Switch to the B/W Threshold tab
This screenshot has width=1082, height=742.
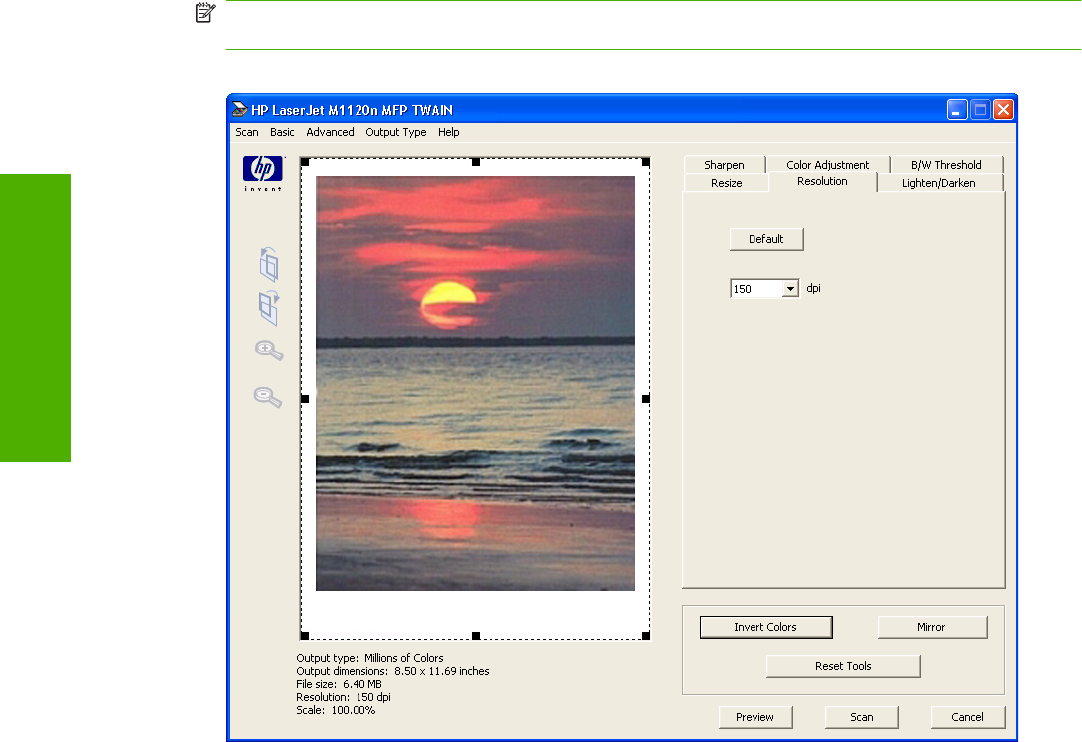[x=946, y=165]
